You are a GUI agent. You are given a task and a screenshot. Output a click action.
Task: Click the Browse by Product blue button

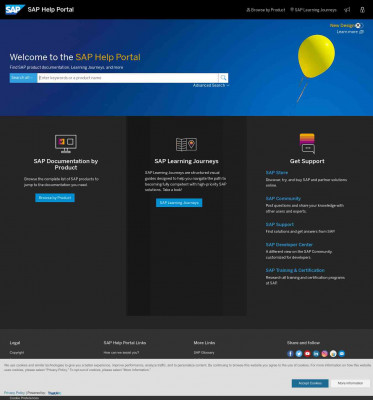point(55,198)
